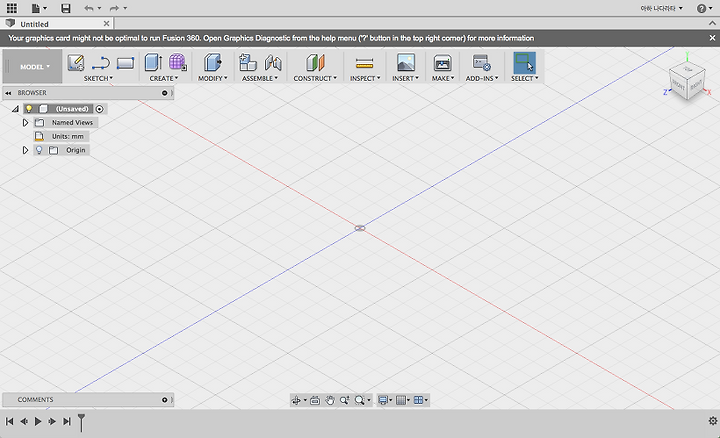Activate the Extrude tool
This screenshot has width=720, height=438.
click(x=154, y=62)
